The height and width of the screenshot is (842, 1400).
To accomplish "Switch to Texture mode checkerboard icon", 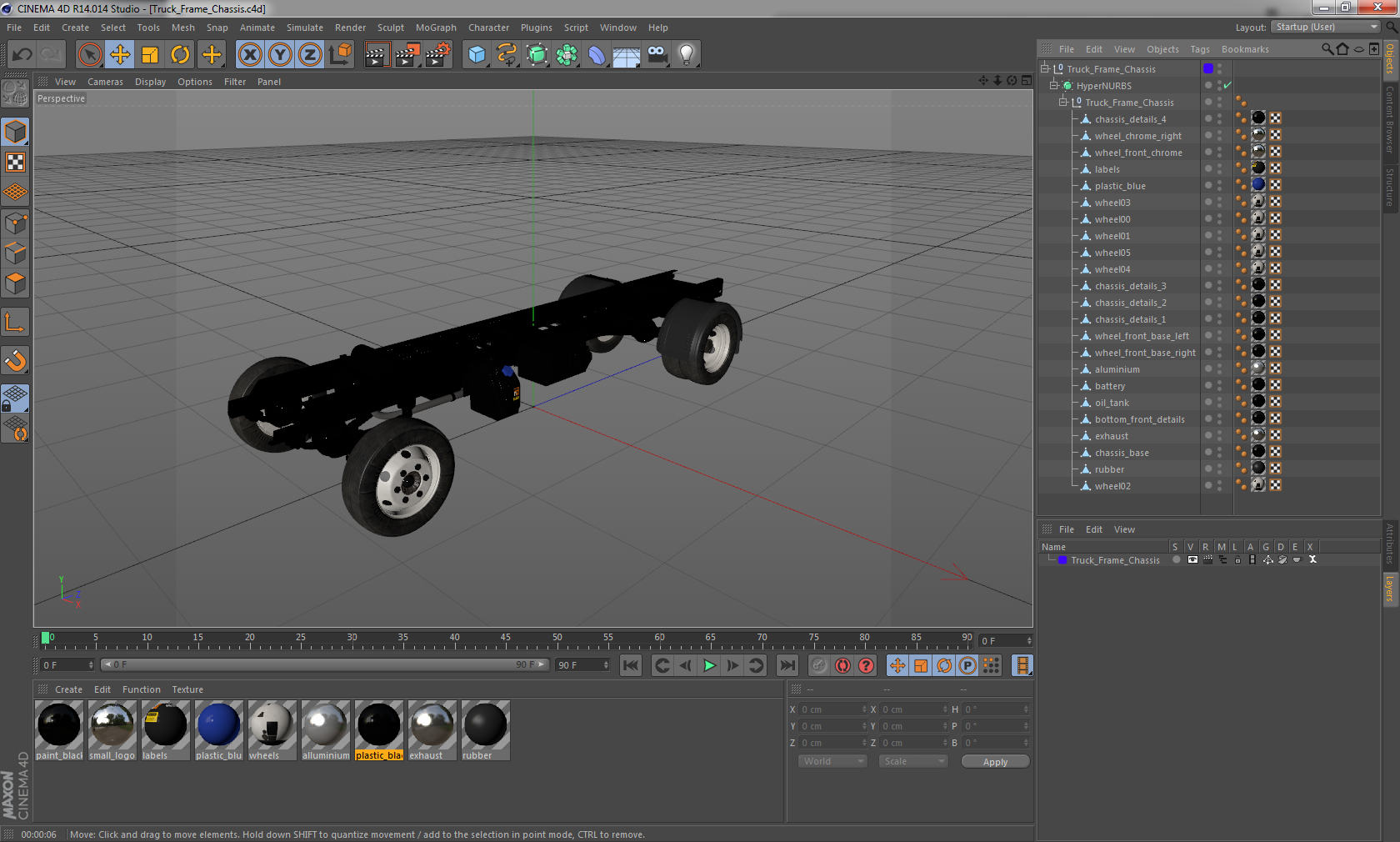I will point(15,162).
